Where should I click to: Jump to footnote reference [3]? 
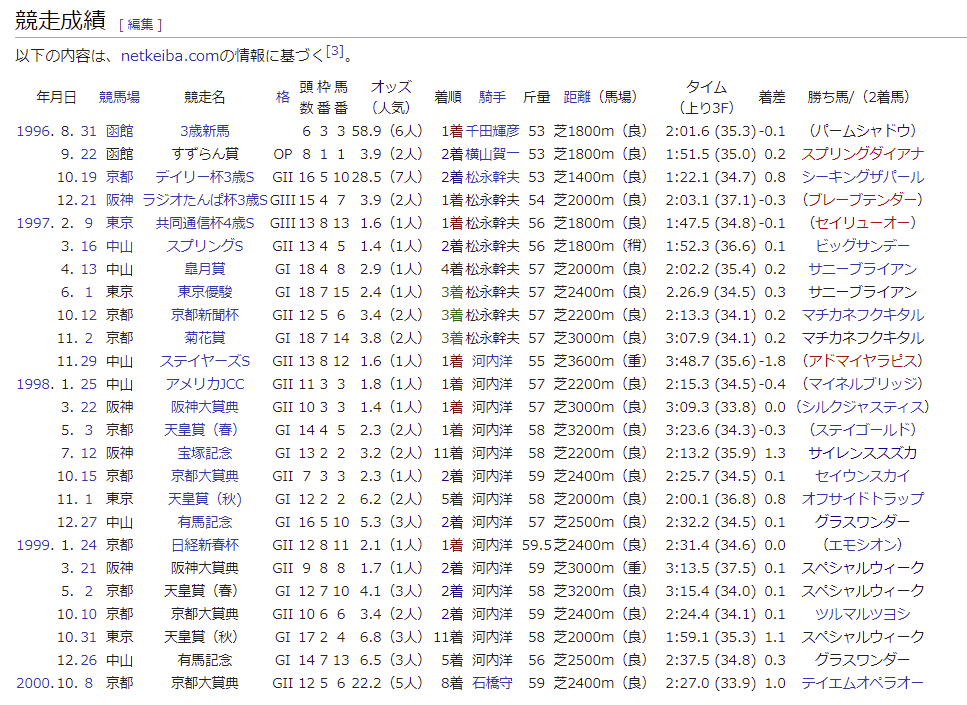(335, 51)
